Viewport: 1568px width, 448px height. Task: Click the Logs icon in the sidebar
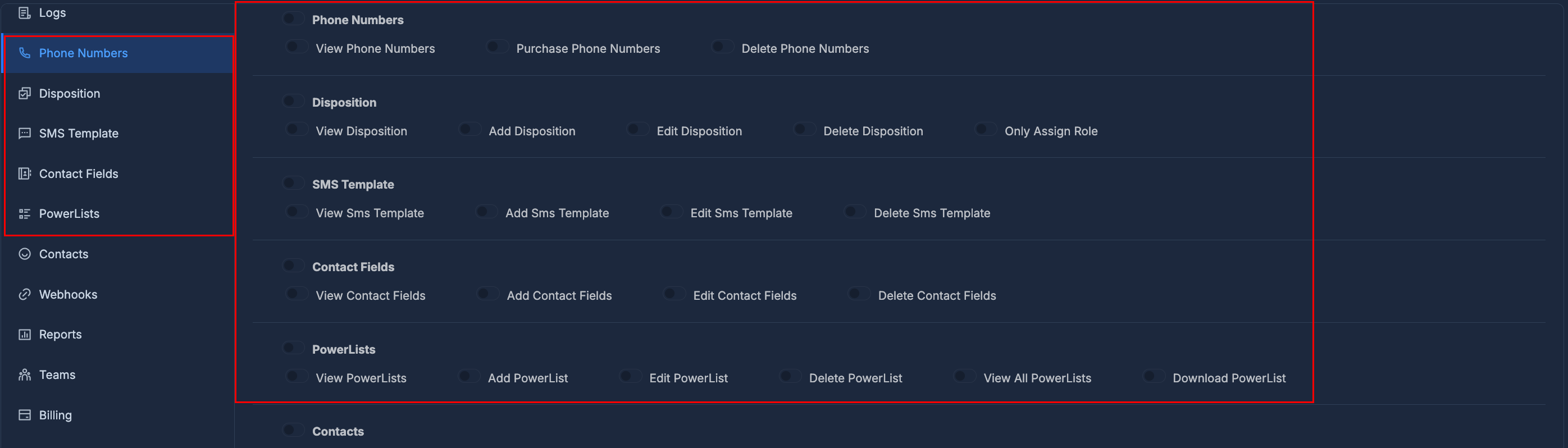[24, 12]
